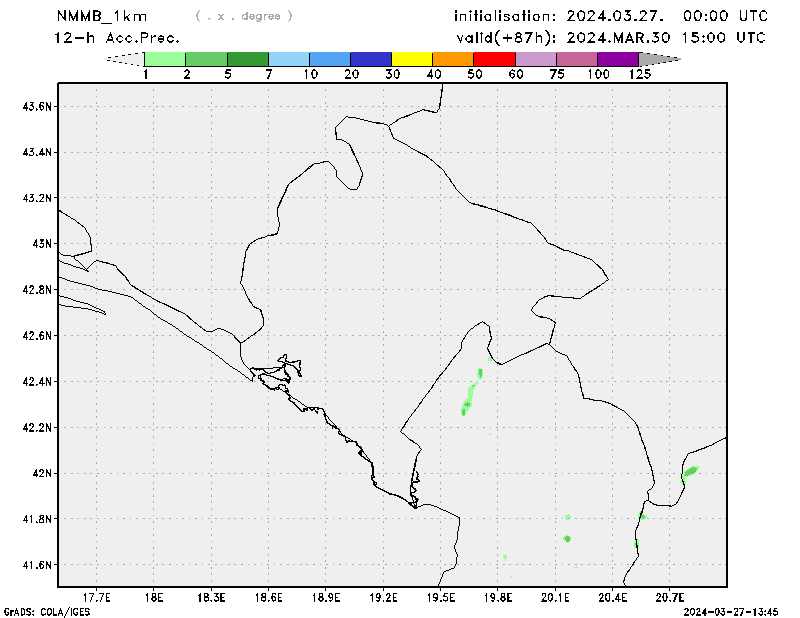
Task: Click the NMMB_1km model title
Action: (x=101, y=16)
